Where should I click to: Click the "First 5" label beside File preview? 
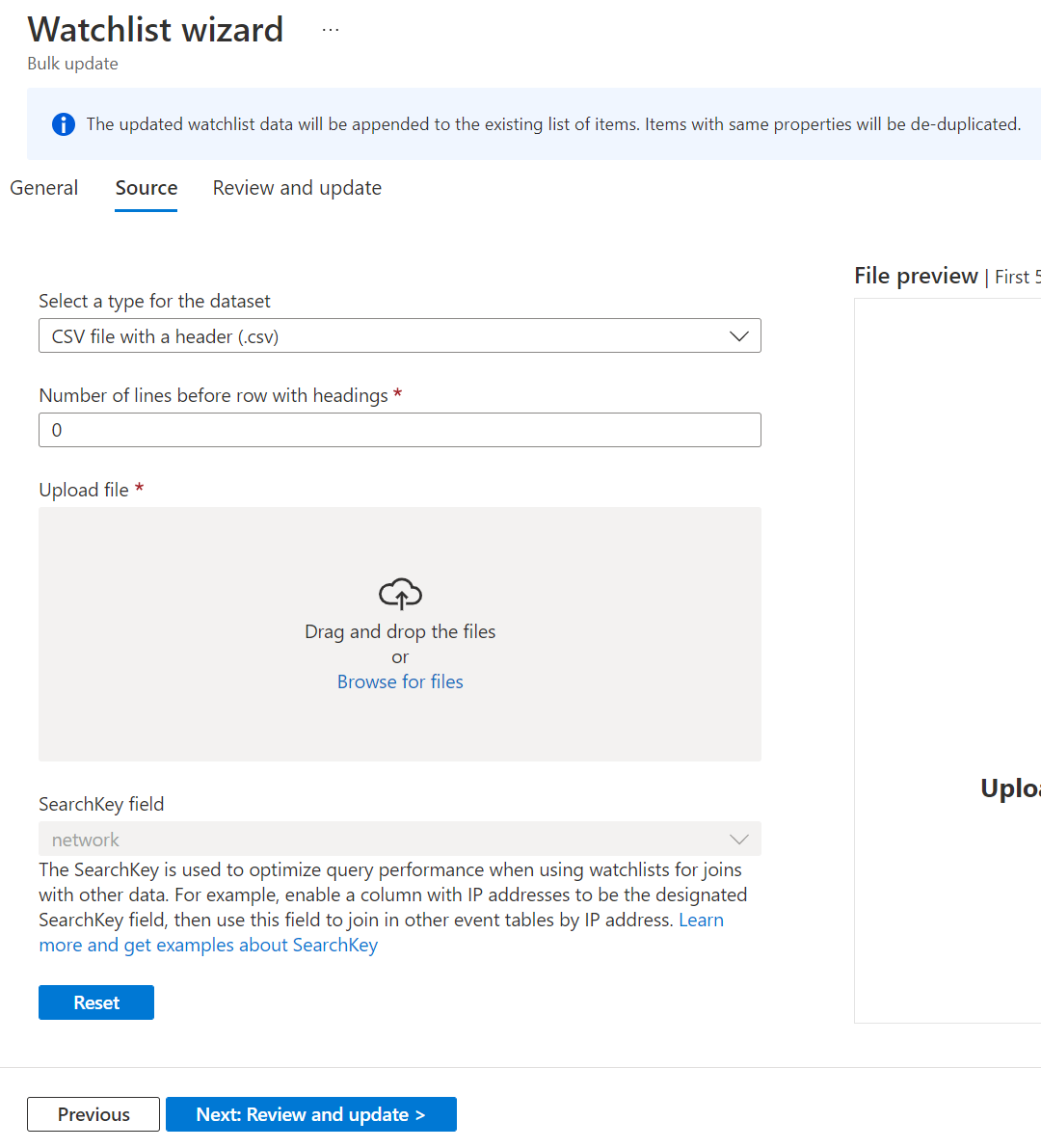pos(1017,277)
